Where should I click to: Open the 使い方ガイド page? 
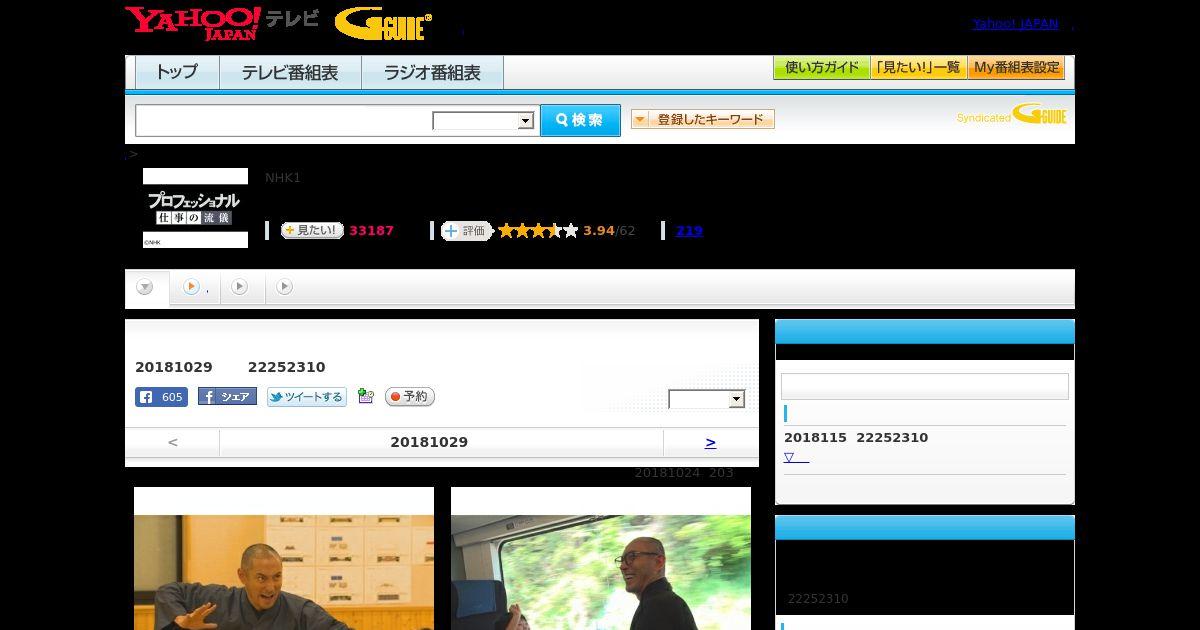coord(822,68)
